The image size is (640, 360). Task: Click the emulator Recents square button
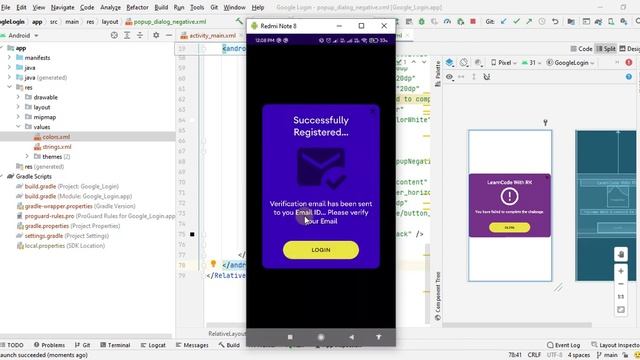[x=290, y=337]
